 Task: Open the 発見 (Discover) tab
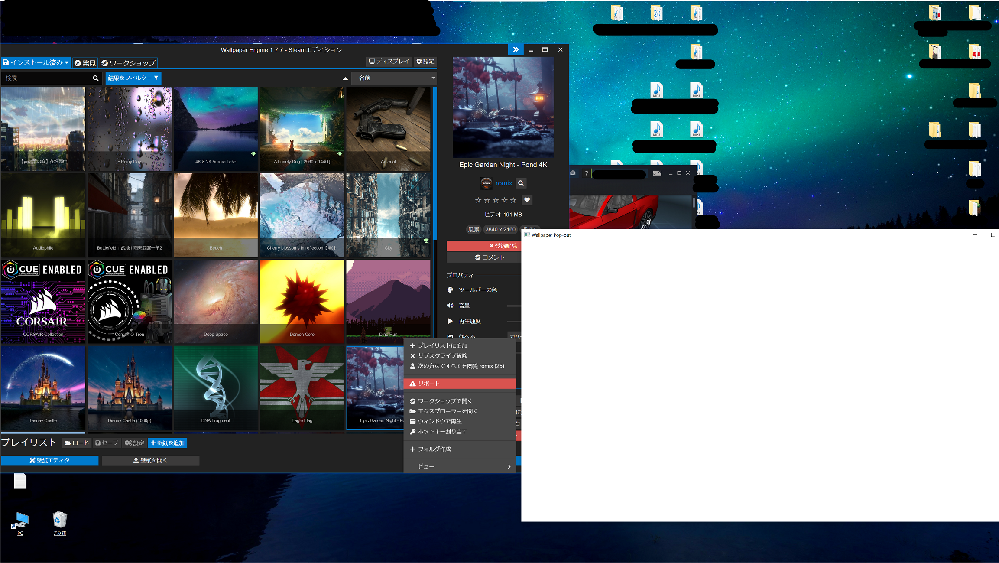coord(85,62)
